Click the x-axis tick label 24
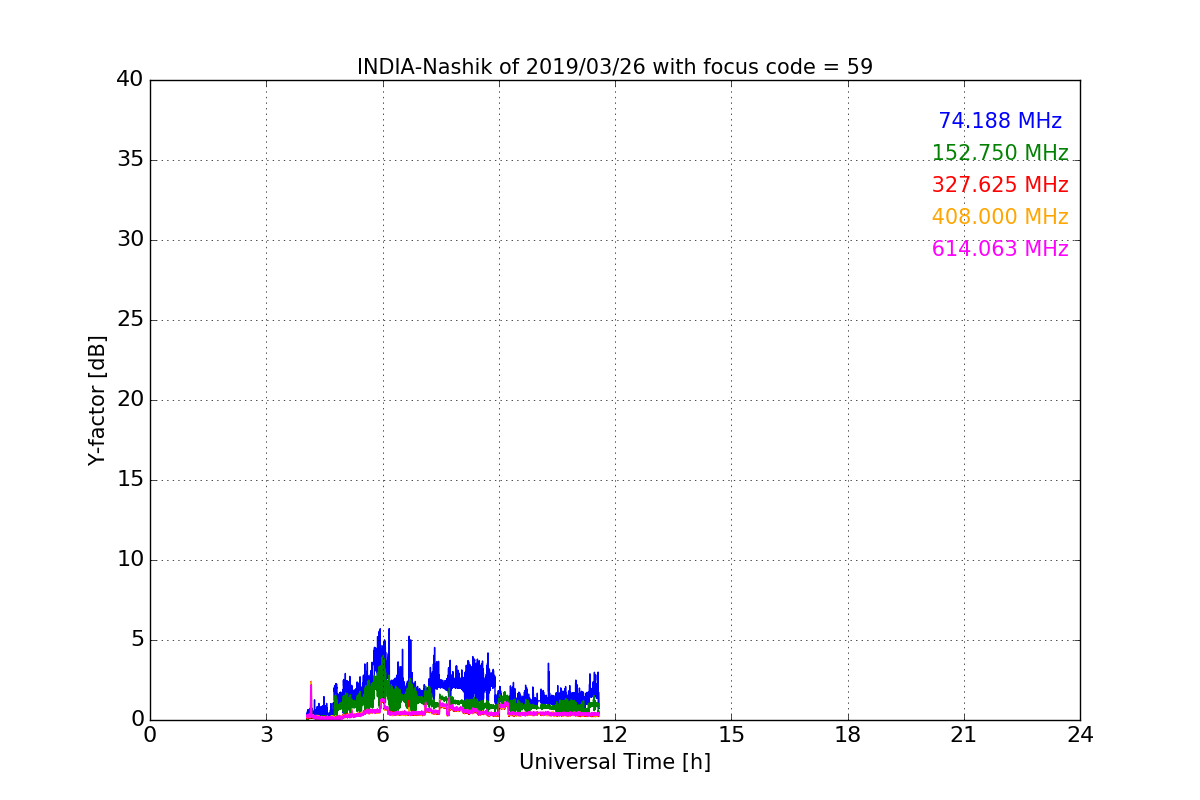Screen dimensions: 1200x800 tap(1080, 735)
